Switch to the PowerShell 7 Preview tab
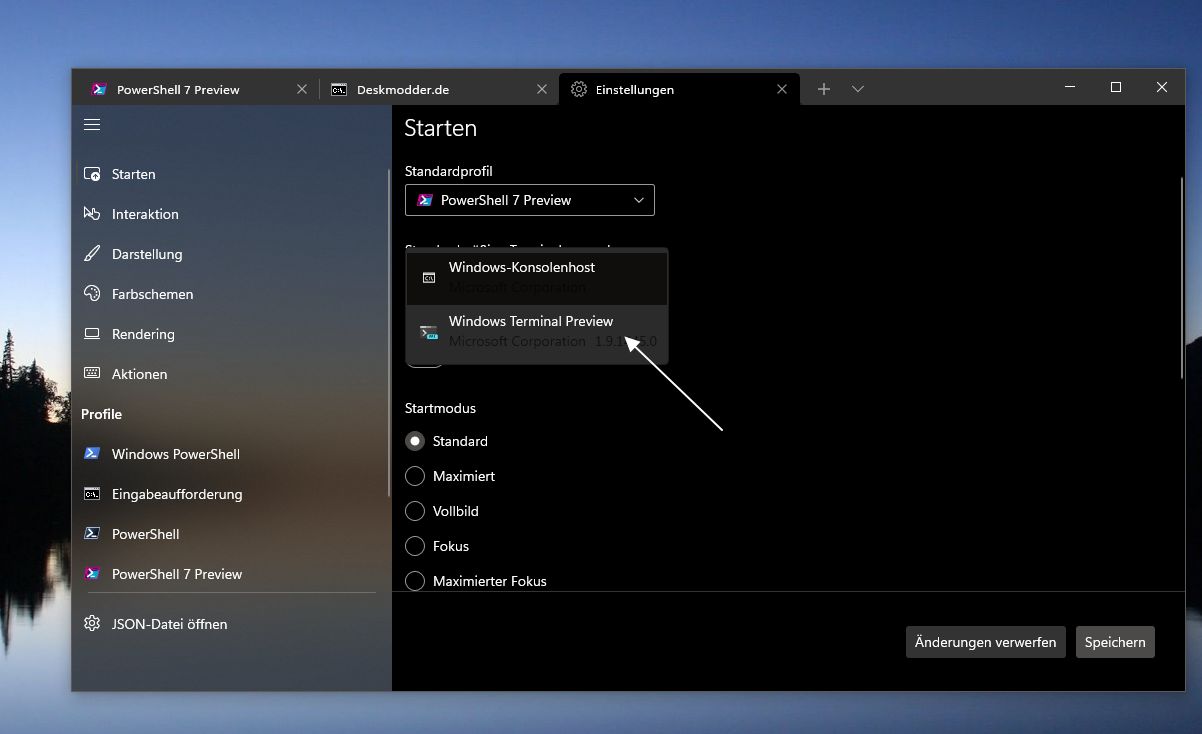The height and width of the screenshot is (734, 1202). 198,89
